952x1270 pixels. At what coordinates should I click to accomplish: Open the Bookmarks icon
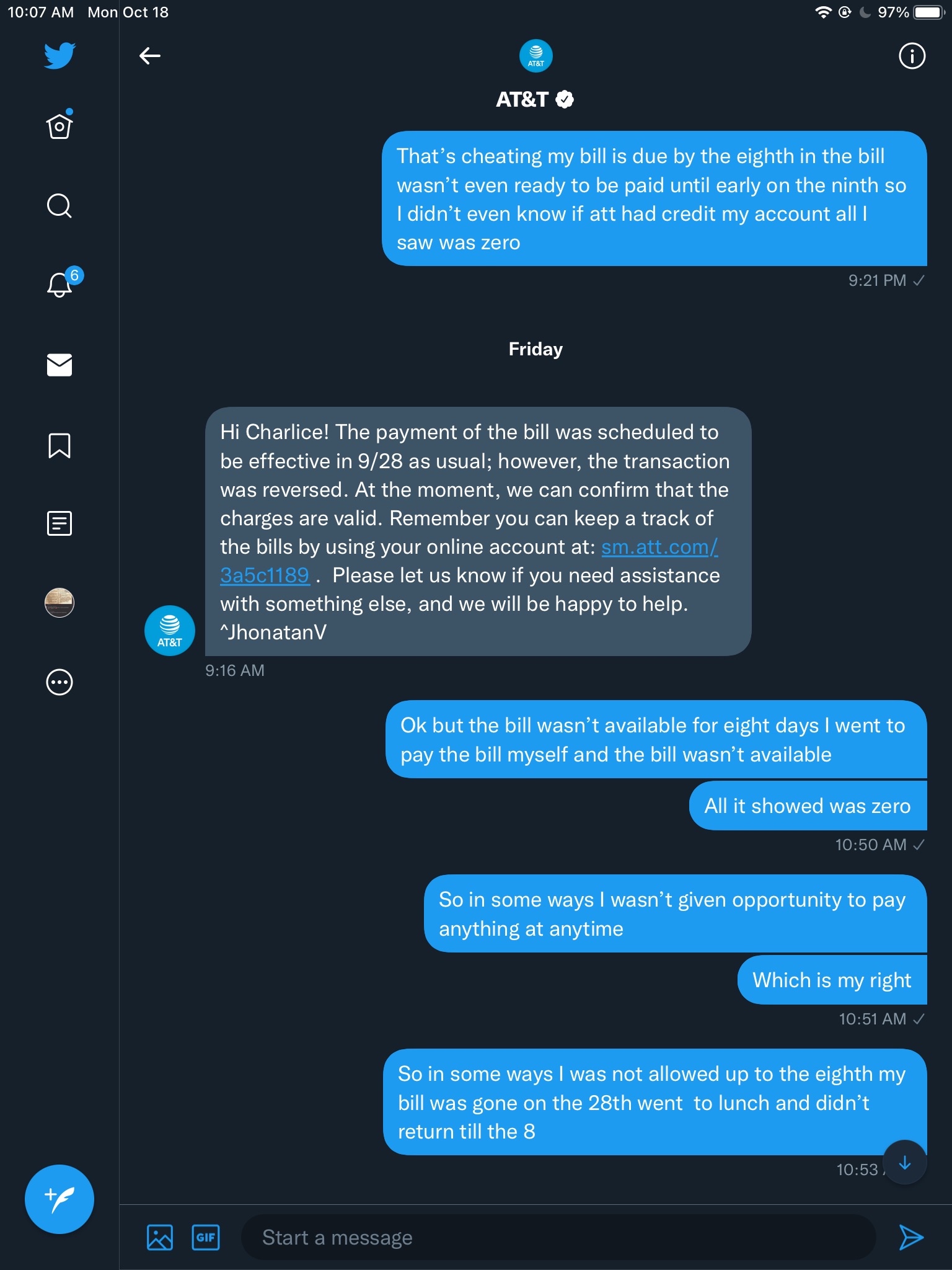pyautogui.click(x=59, y=445)
